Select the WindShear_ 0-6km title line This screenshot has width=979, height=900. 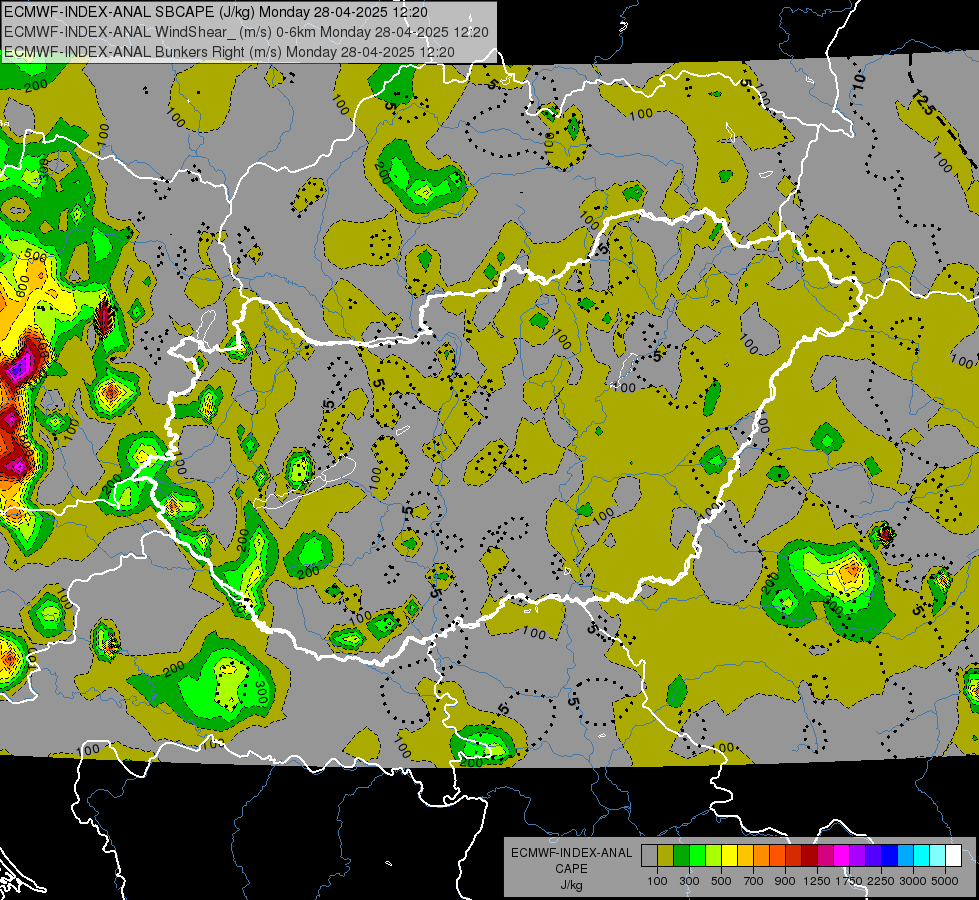tap(246, 32)
